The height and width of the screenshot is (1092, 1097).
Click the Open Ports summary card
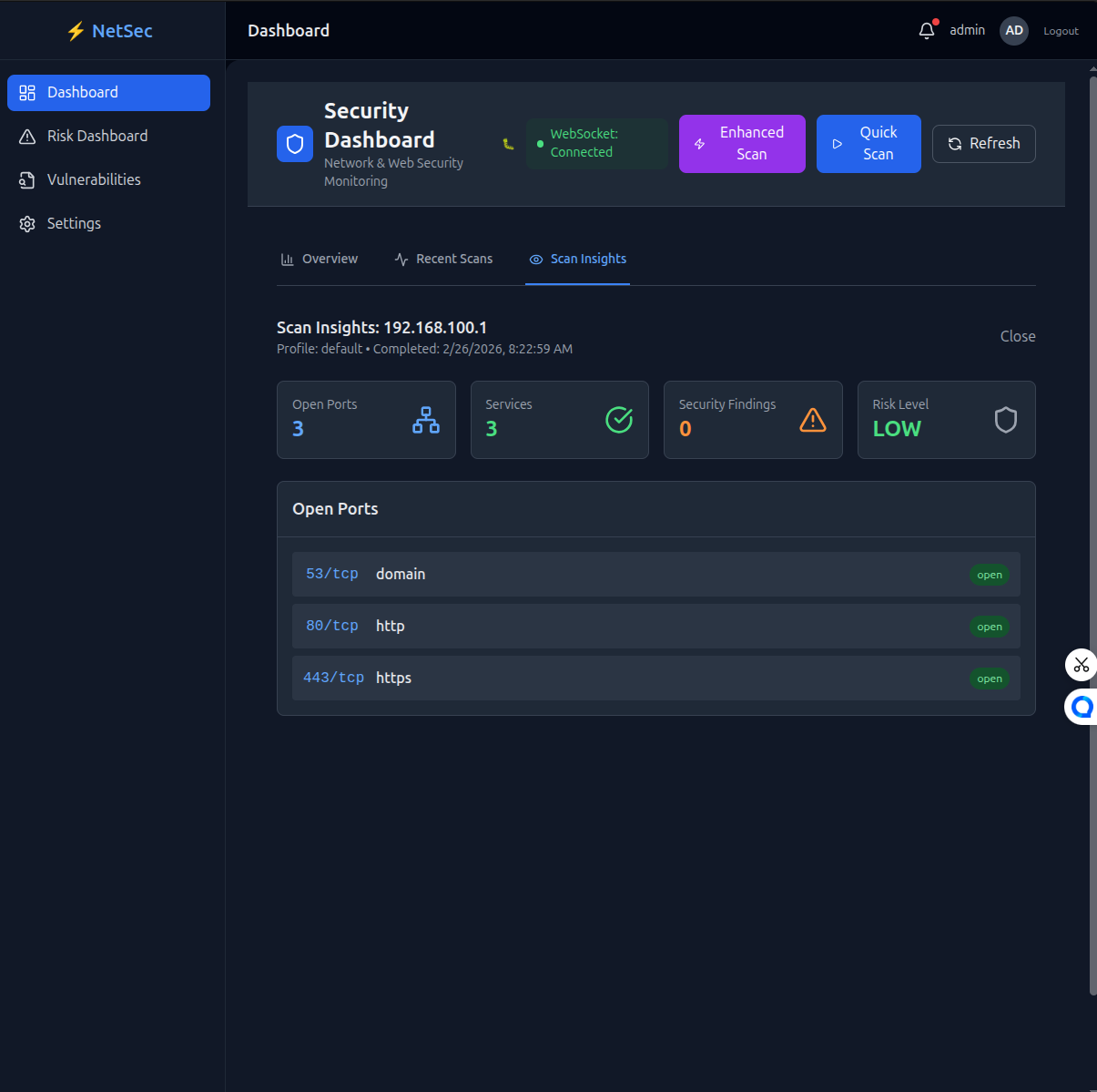tap(366, 420)
